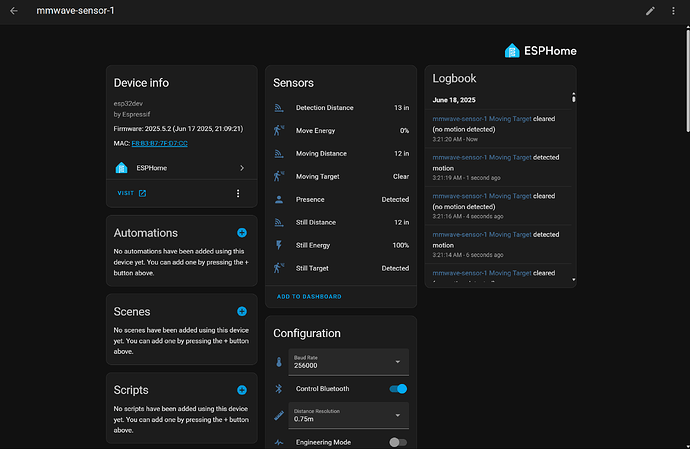Click the Logbook scroll down arrow
The width and height of the screenshot is (690, 449).
click(573, 280)
